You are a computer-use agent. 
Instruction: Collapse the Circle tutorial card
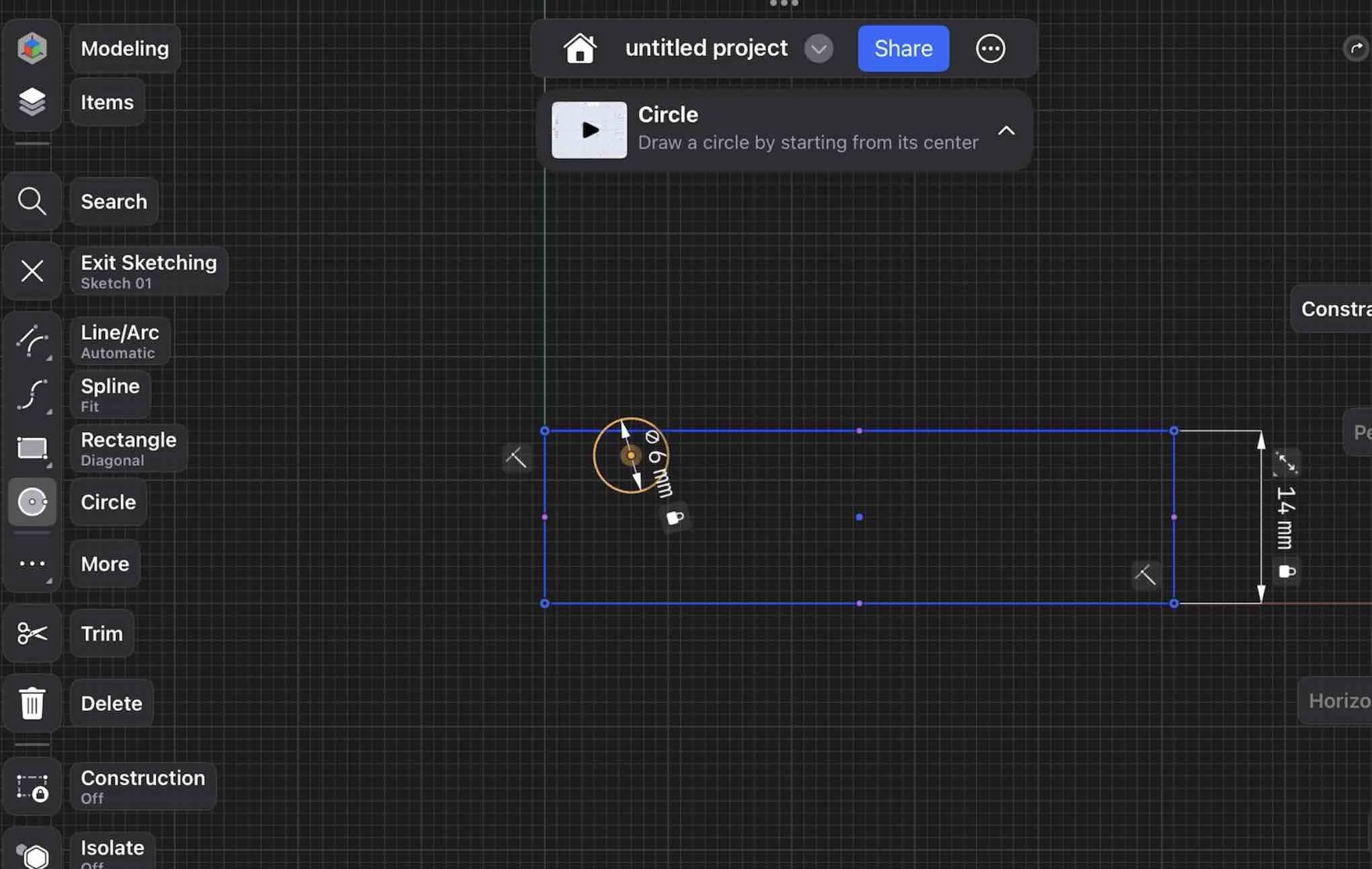[1006, 130]
